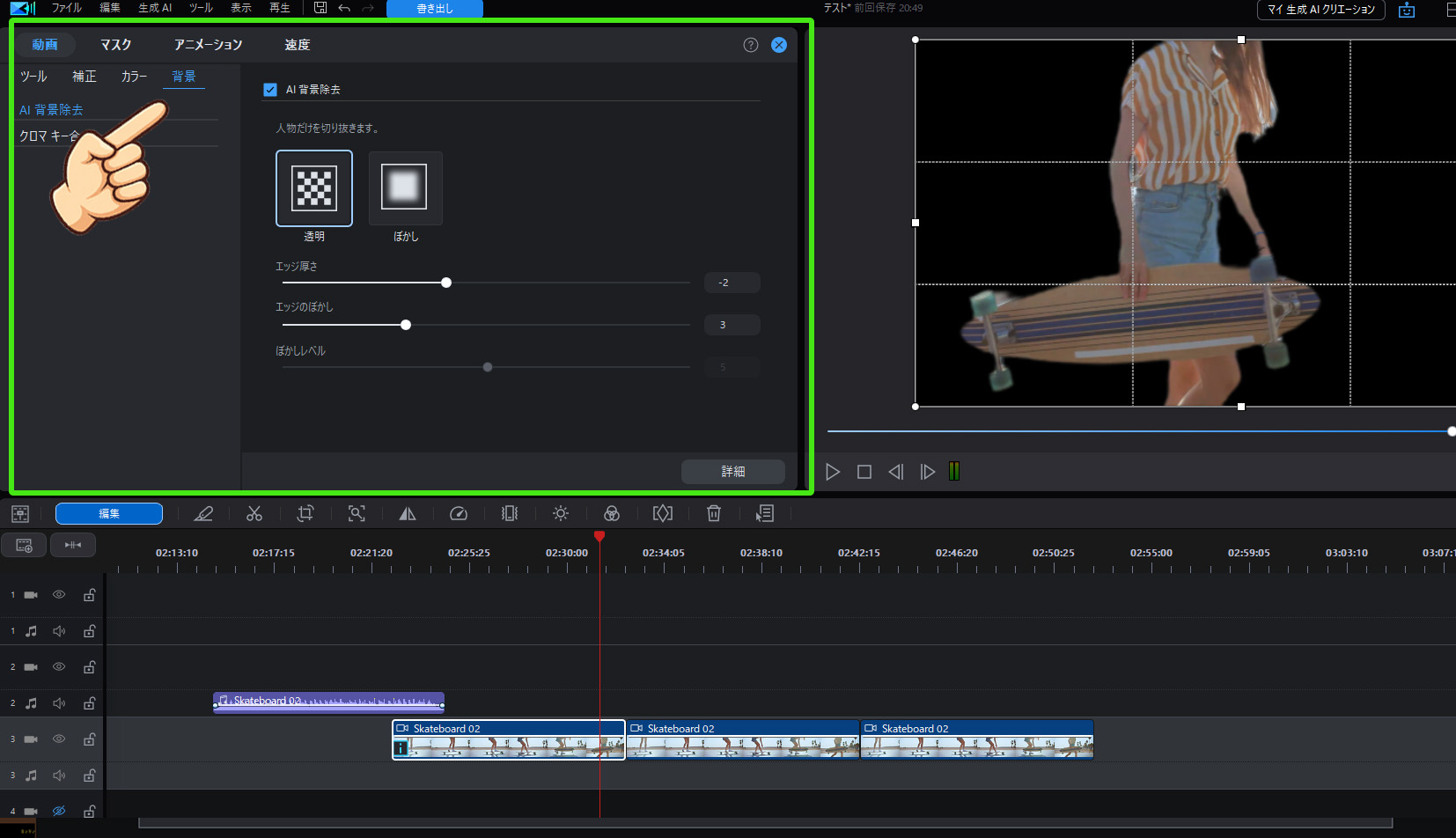
Task: Select the Split scissors tool
Action: click(x=254, y=513)
